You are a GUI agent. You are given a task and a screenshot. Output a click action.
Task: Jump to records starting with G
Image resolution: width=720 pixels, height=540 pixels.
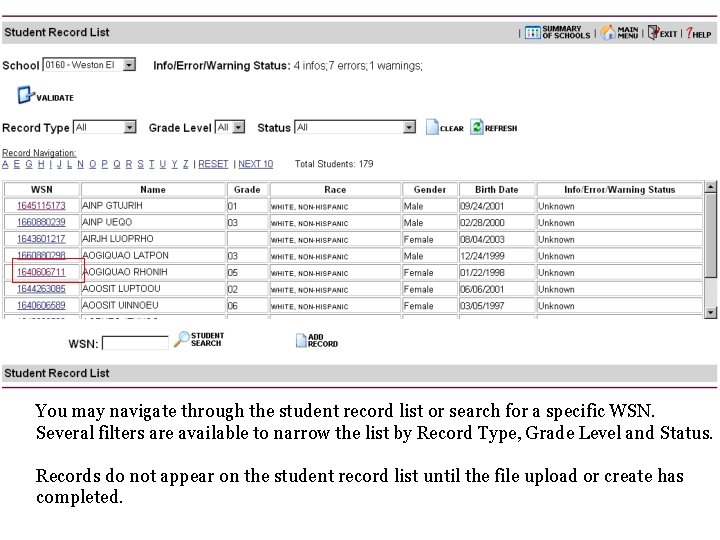[29, 164]
